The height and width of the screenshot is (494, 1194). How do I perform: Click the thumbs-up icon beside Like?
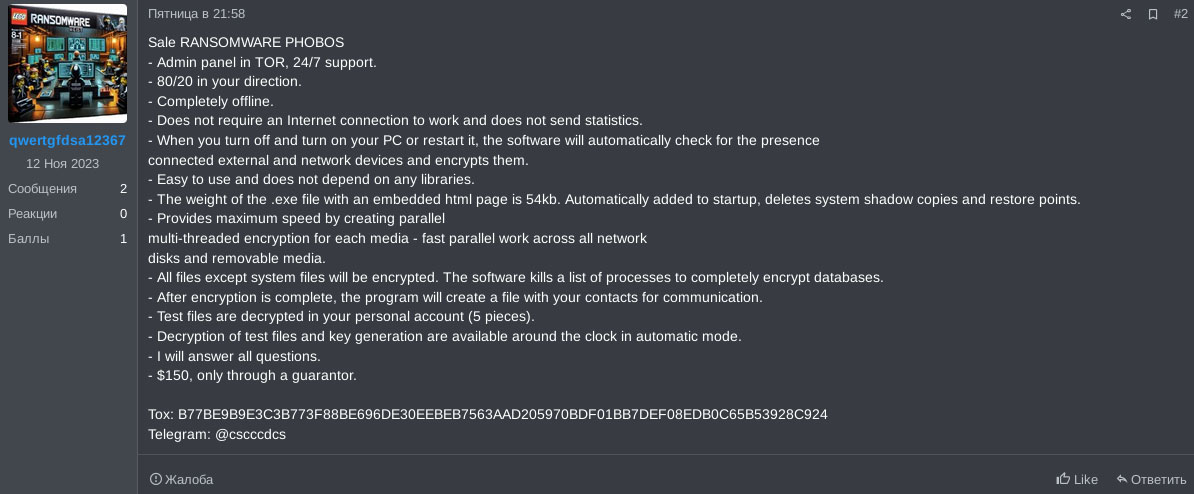1063,479
